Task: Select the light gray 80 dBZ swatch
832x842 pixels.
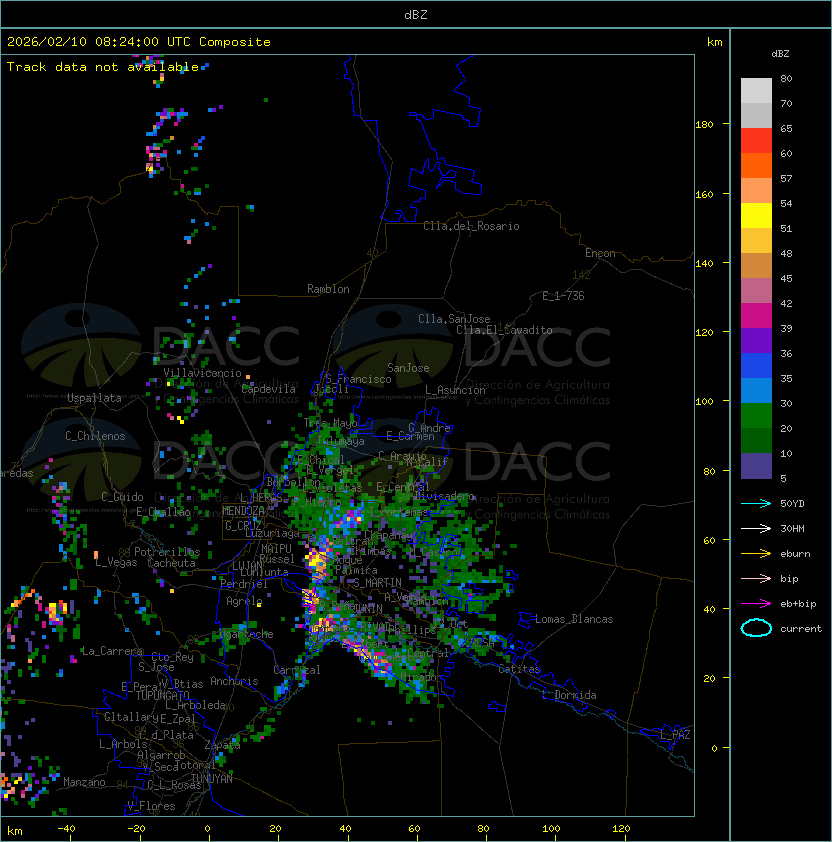Action: 756,90
